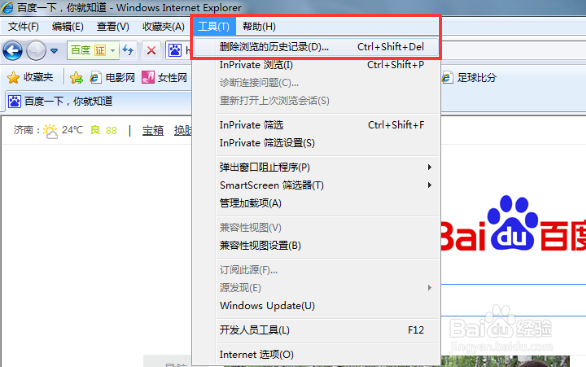Expand SmartScreen 筛选器(T) submenu
Viewport: 586px width, 367px height.
tap(317, 185)
